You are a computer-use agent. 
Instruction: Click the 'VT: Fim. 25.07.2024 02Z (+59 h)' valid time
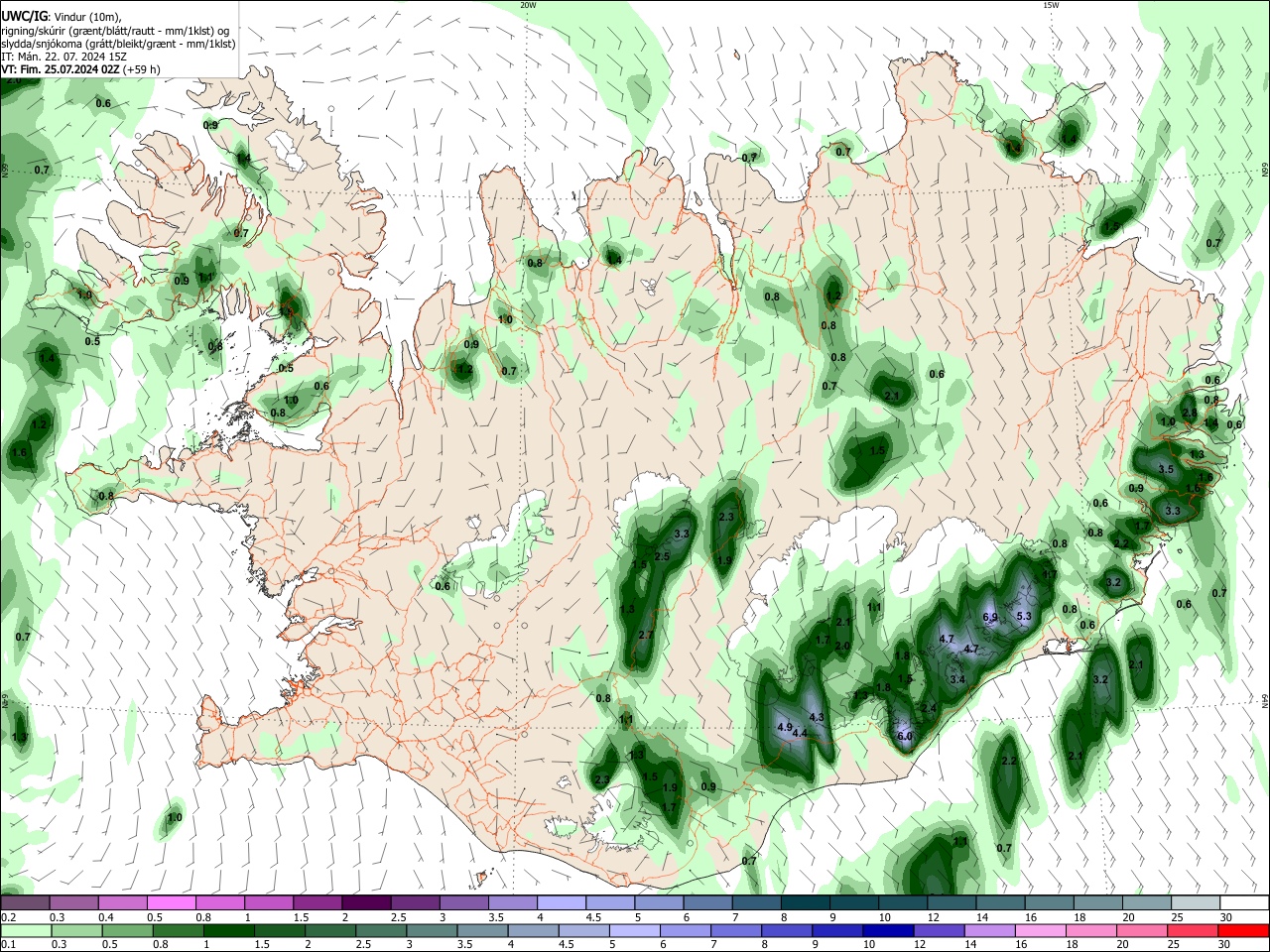[82, 69]
